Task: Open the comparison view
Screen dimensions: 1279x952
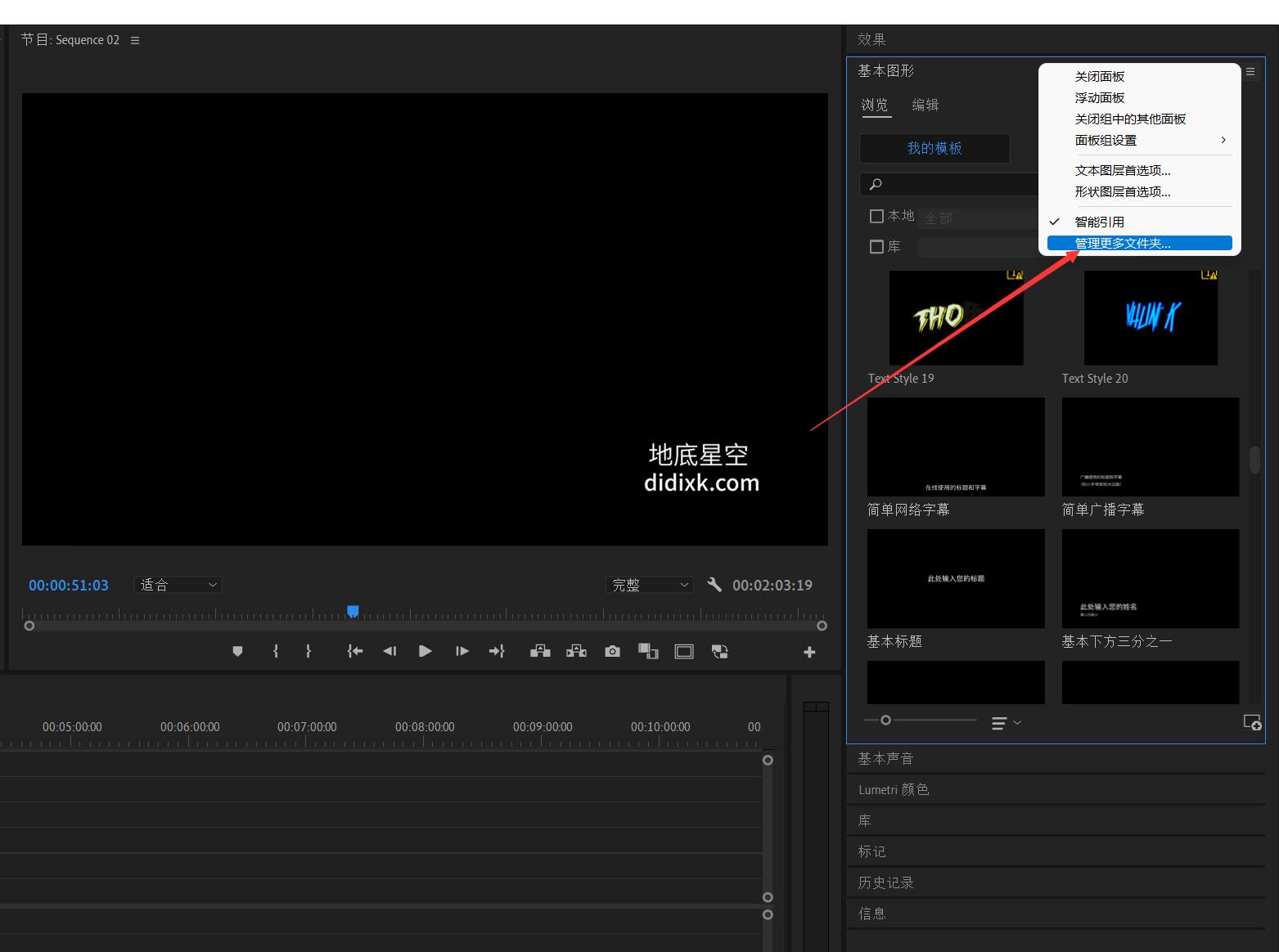Action: tap(648, 652)
